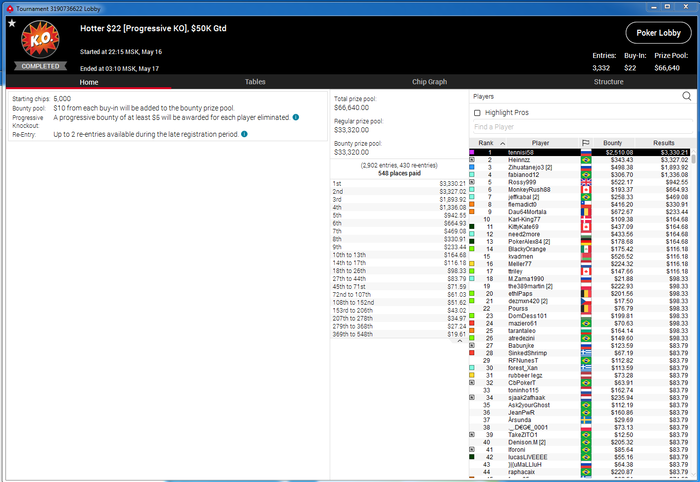Select the player row fabianod12

click(x=579, y=175)
